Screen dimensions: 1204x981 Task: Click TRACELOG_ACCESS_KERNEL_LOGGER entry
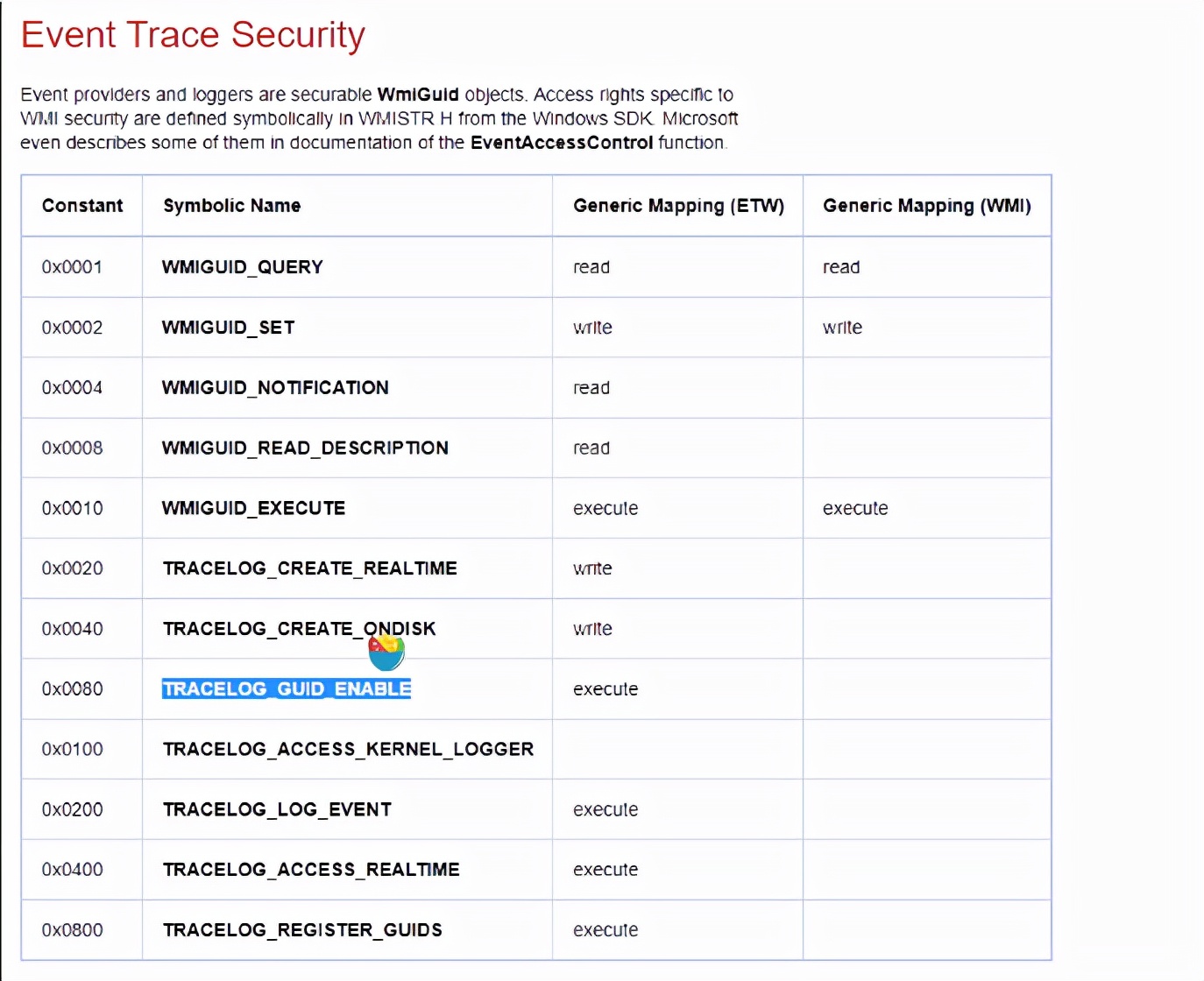[348, 750]
